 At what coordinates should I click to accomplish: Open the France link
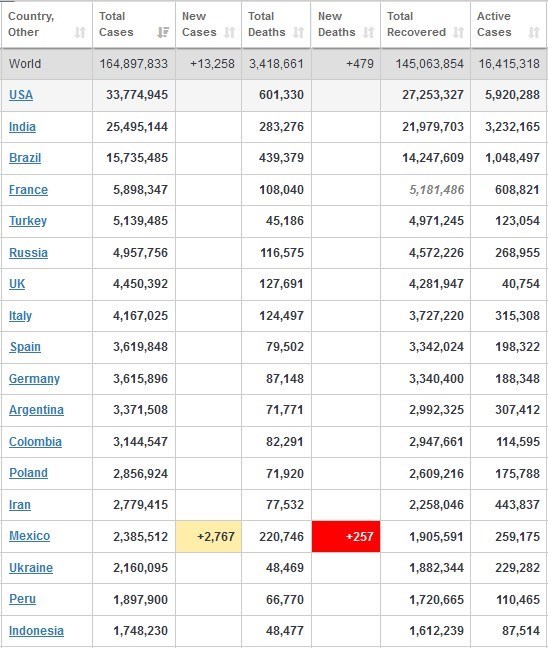pos(28,190)
